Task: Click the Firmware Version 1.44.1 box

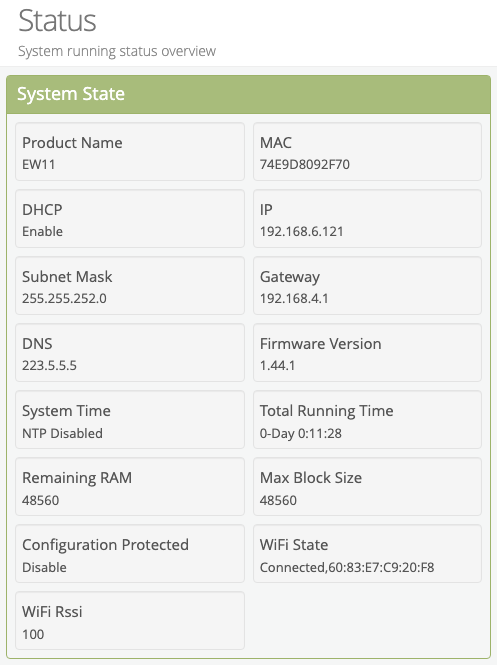Action: [367, 352]
